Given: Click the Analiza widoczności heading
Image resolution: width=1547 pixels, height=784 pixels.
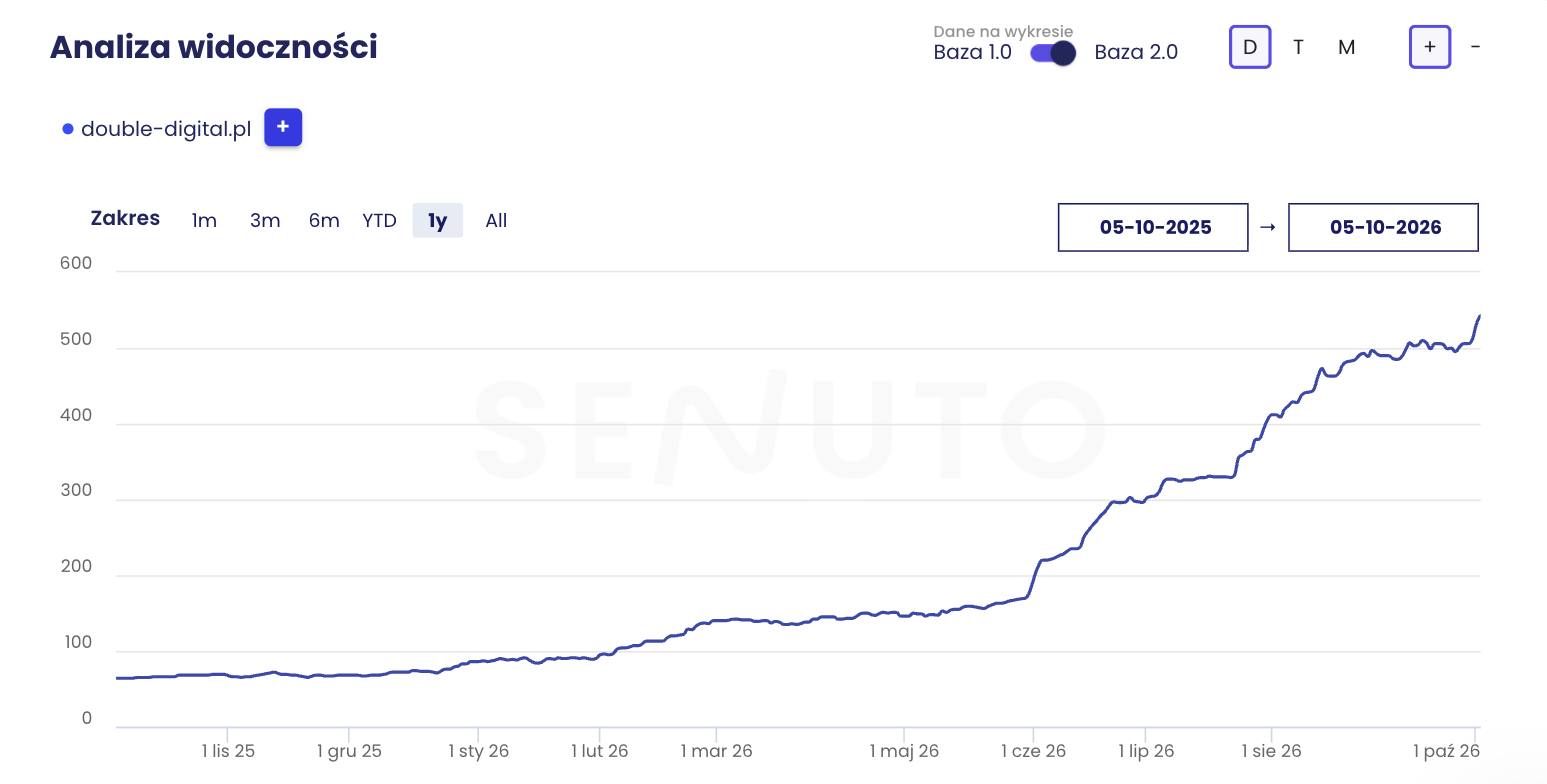Looking at the screenshot, I should (x=214, y=47).
